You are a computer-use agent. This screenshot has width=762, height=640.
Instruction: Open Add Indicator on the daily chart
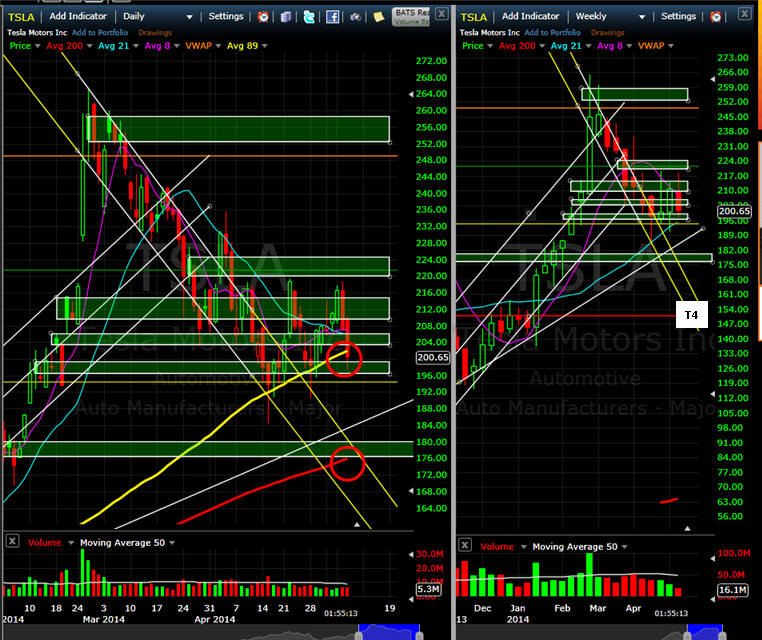[78, 16]
